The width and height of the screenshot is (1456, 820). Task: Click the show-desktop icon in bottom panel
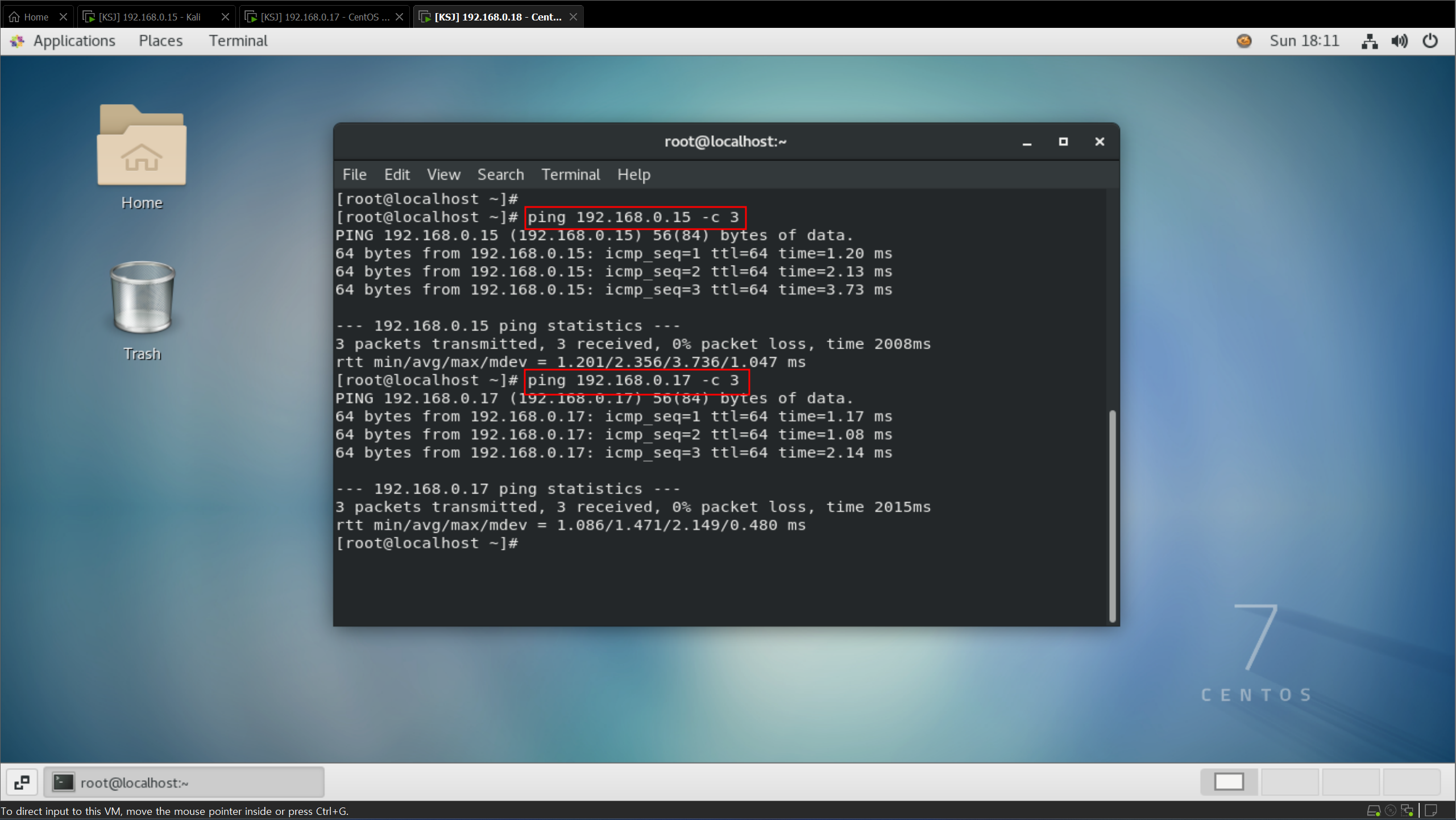tap(22, 782)
